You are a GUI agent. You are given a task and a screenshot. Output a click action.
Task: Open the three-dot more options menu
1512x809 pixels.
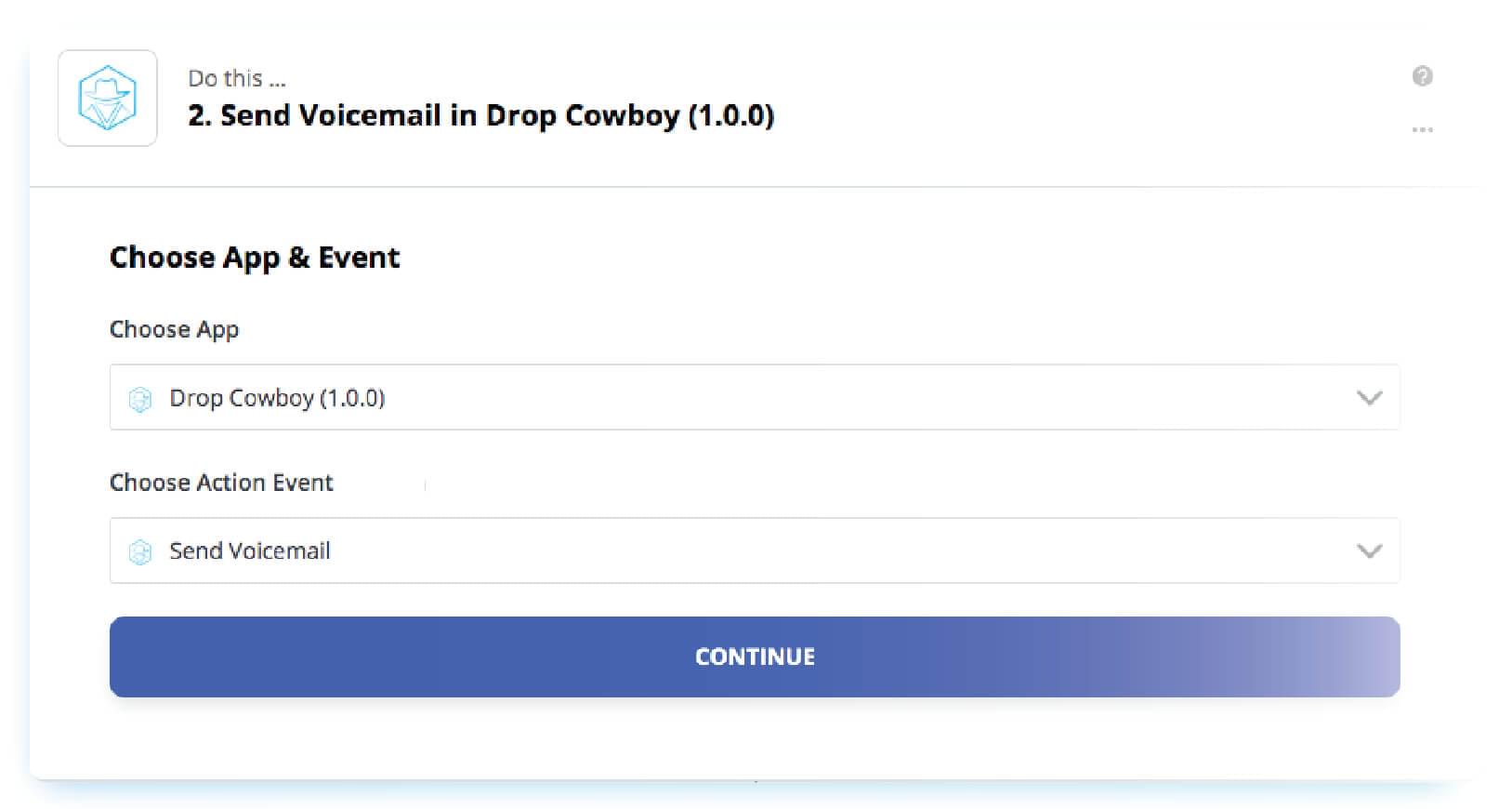1422,129
